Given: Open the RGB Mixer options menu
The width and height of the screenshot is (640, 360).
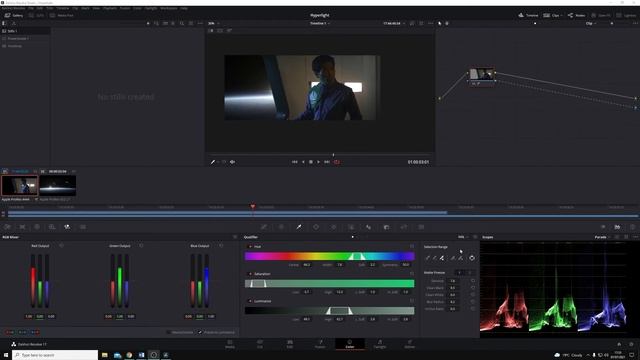Looking at the screenshot, I should [235, 237].
